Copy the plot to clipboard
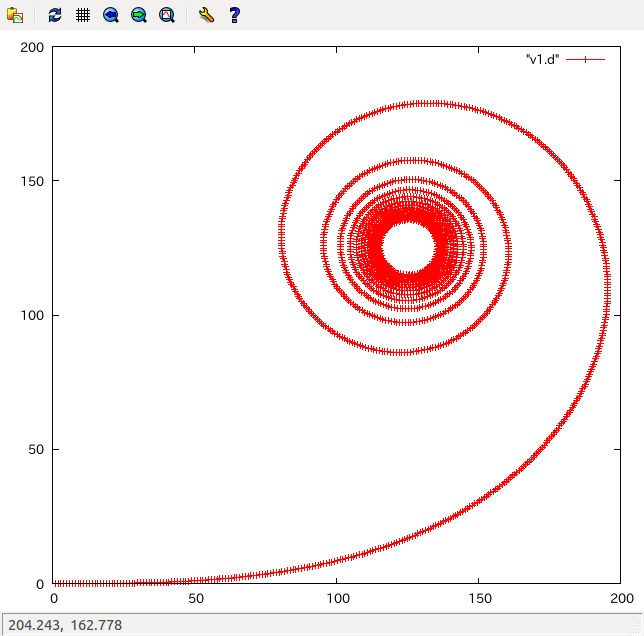 click(15, 15)
